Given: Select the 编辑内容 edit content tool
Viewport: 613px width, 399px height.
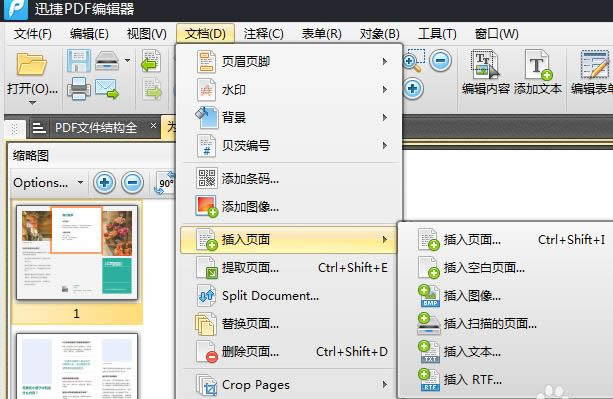Looking at the screenshot, I should pos(486,73).
